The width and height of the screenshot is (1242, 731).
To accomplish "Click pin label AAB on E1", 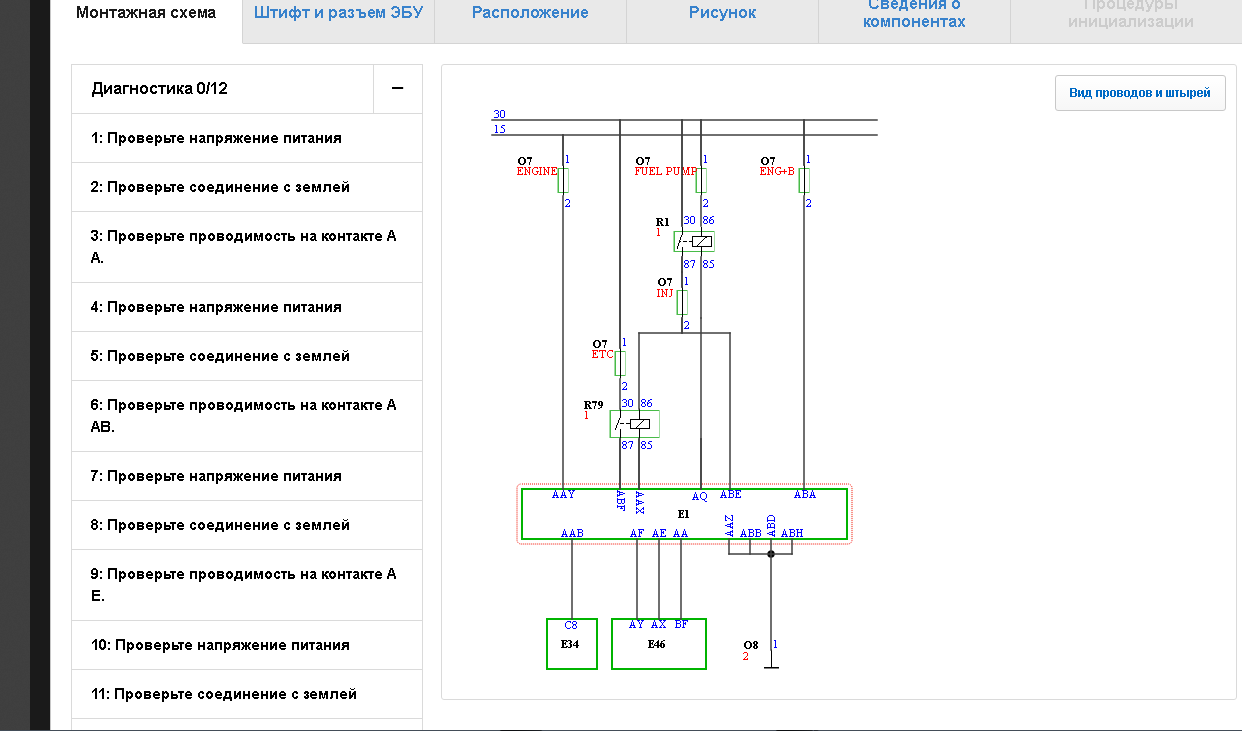I will 572,534.
